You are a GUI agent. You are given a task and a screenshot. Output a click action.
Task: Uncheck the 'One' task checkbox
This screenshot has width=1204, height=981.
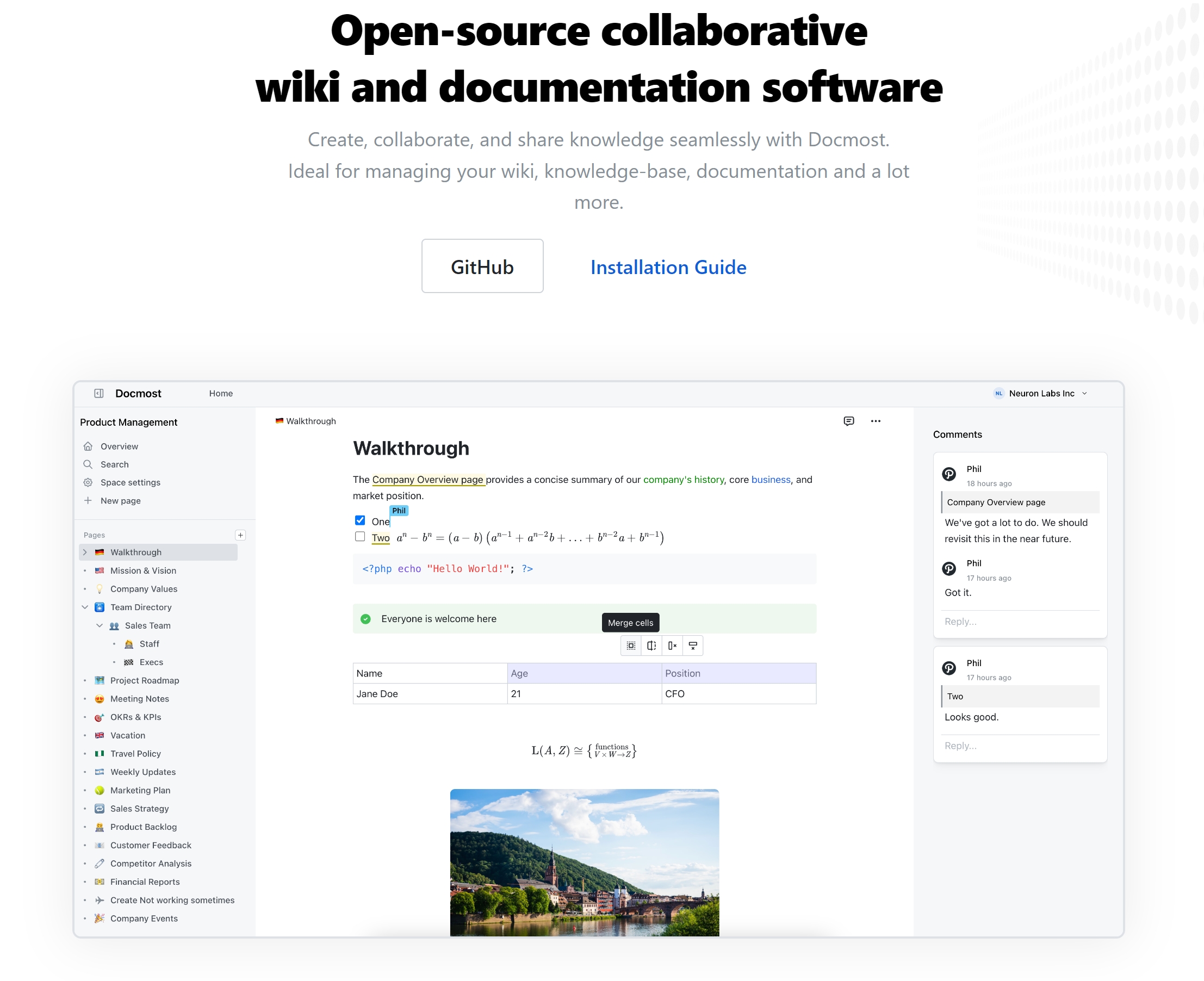pyautogui.click(x=360, y=520)
